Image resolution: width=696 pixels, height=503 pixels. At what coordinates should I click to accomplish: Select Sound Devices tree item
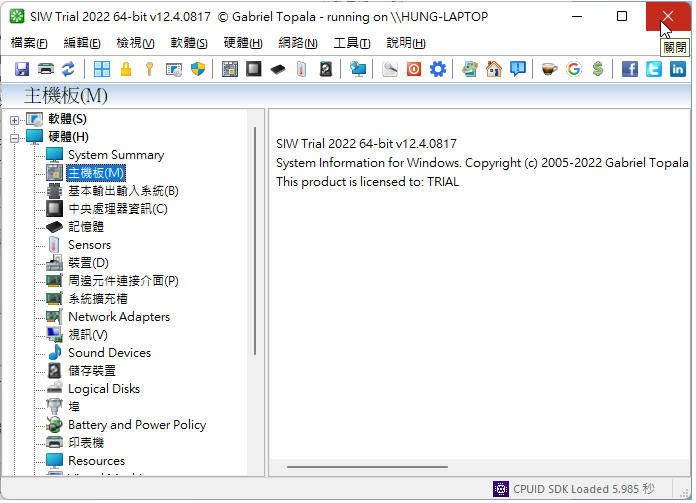tap(109, 353)
